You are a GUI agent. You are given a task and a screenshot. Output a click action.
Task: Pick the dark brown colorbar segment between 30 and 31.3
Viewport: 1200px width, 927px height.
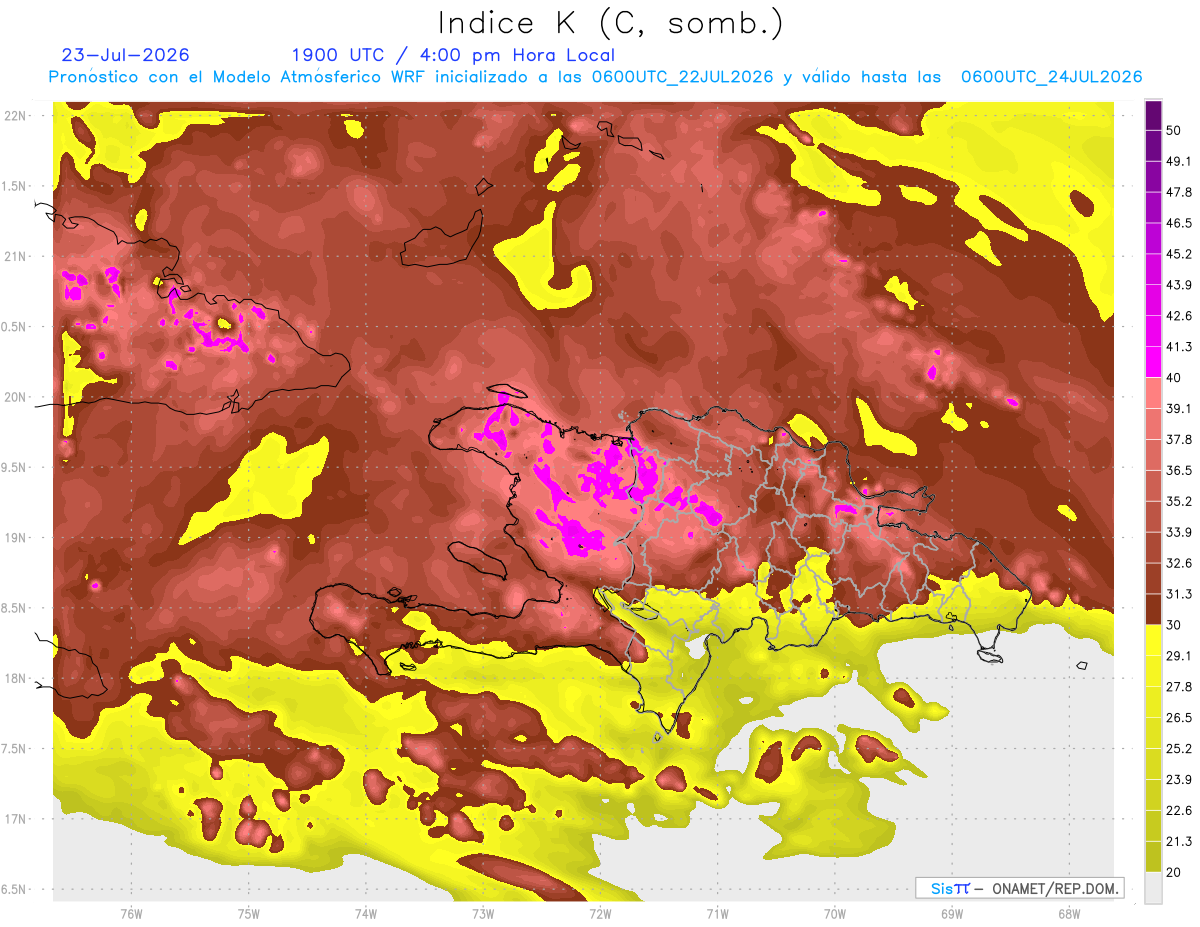(x=1153, y=609)
